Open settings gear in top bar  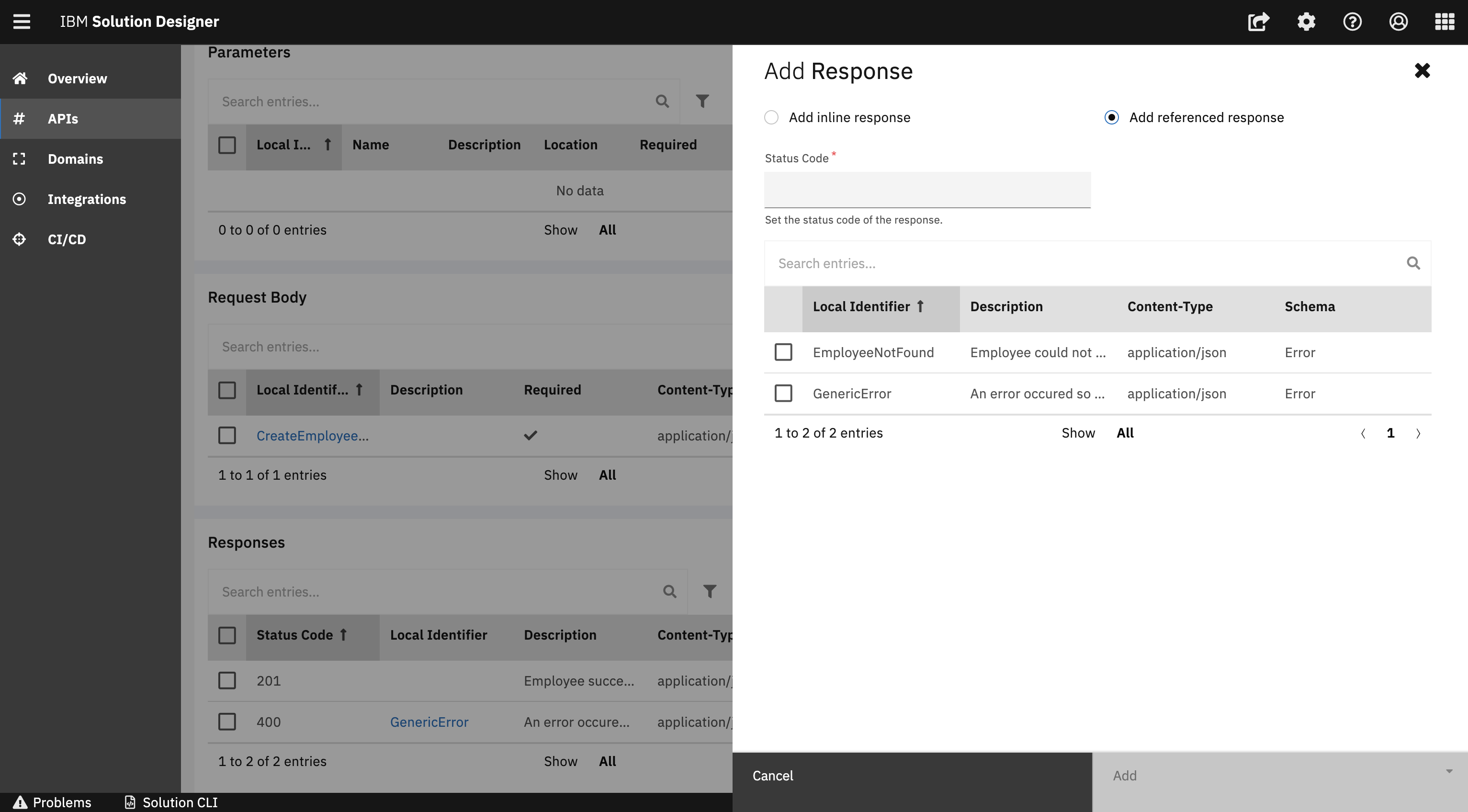1306,22
